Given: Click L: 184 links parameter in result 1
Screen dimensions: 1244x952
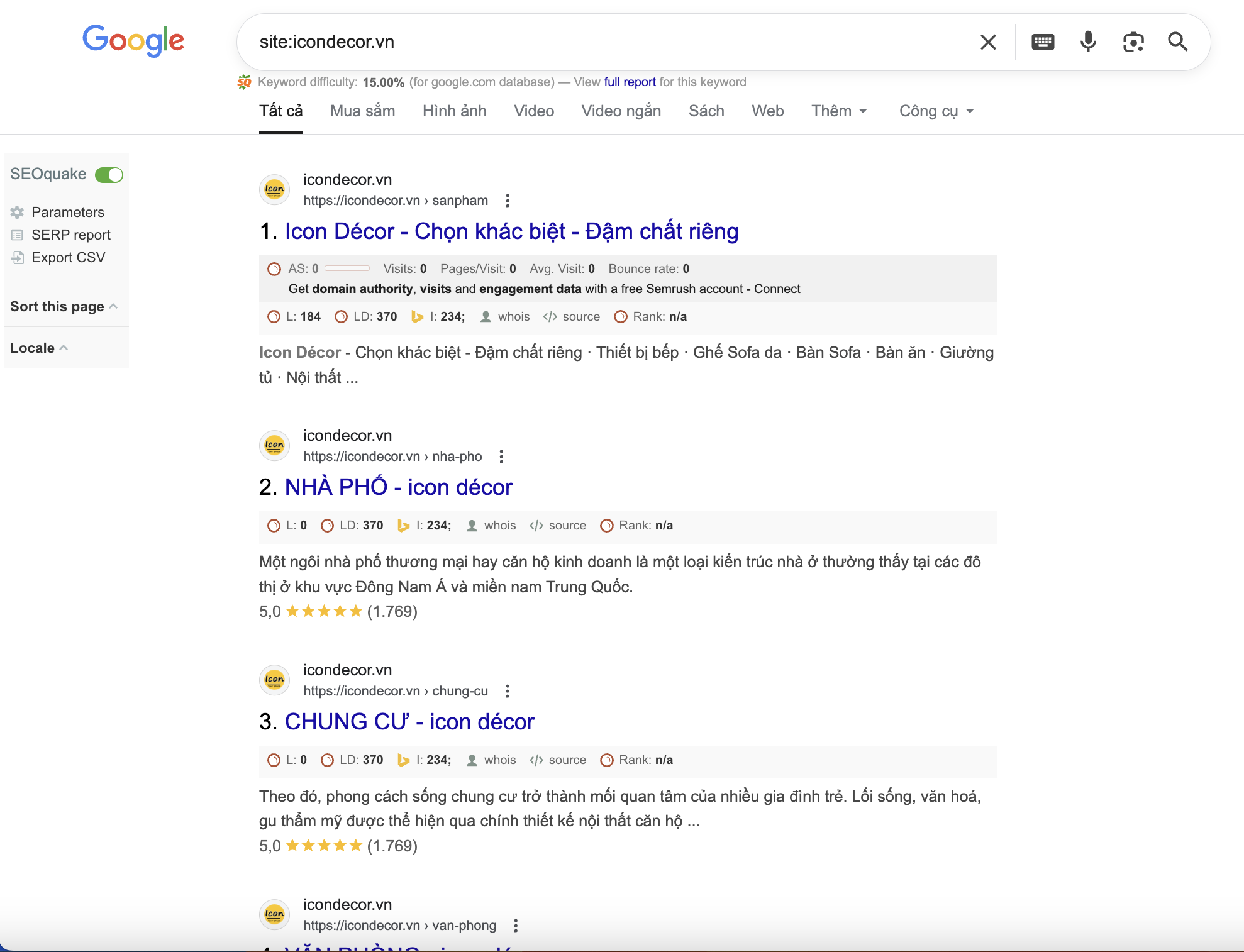Looking at the screenshot, I should click(x=294, y=317).
